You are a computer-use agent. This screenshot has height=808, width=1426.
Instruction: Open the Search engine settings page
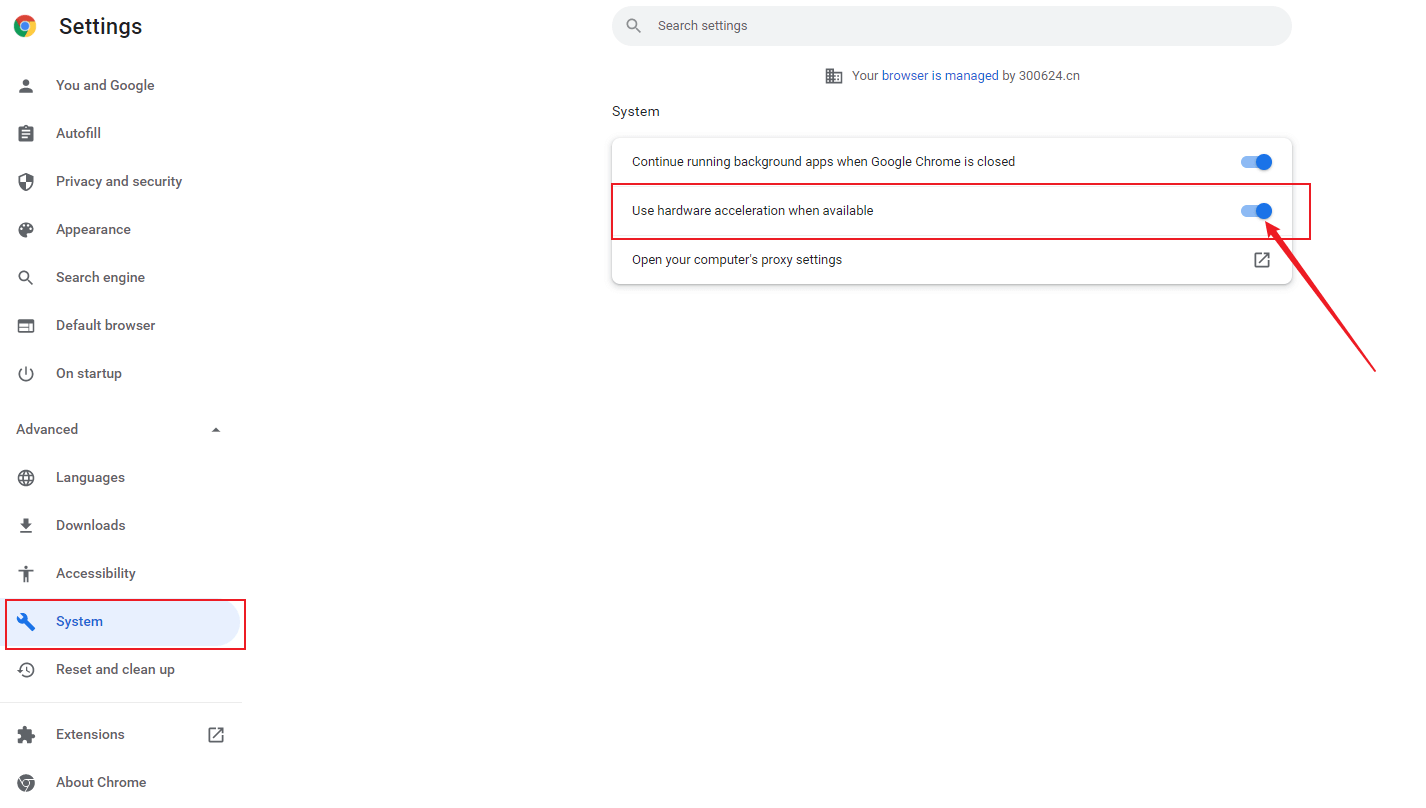[x=100, y=278]
